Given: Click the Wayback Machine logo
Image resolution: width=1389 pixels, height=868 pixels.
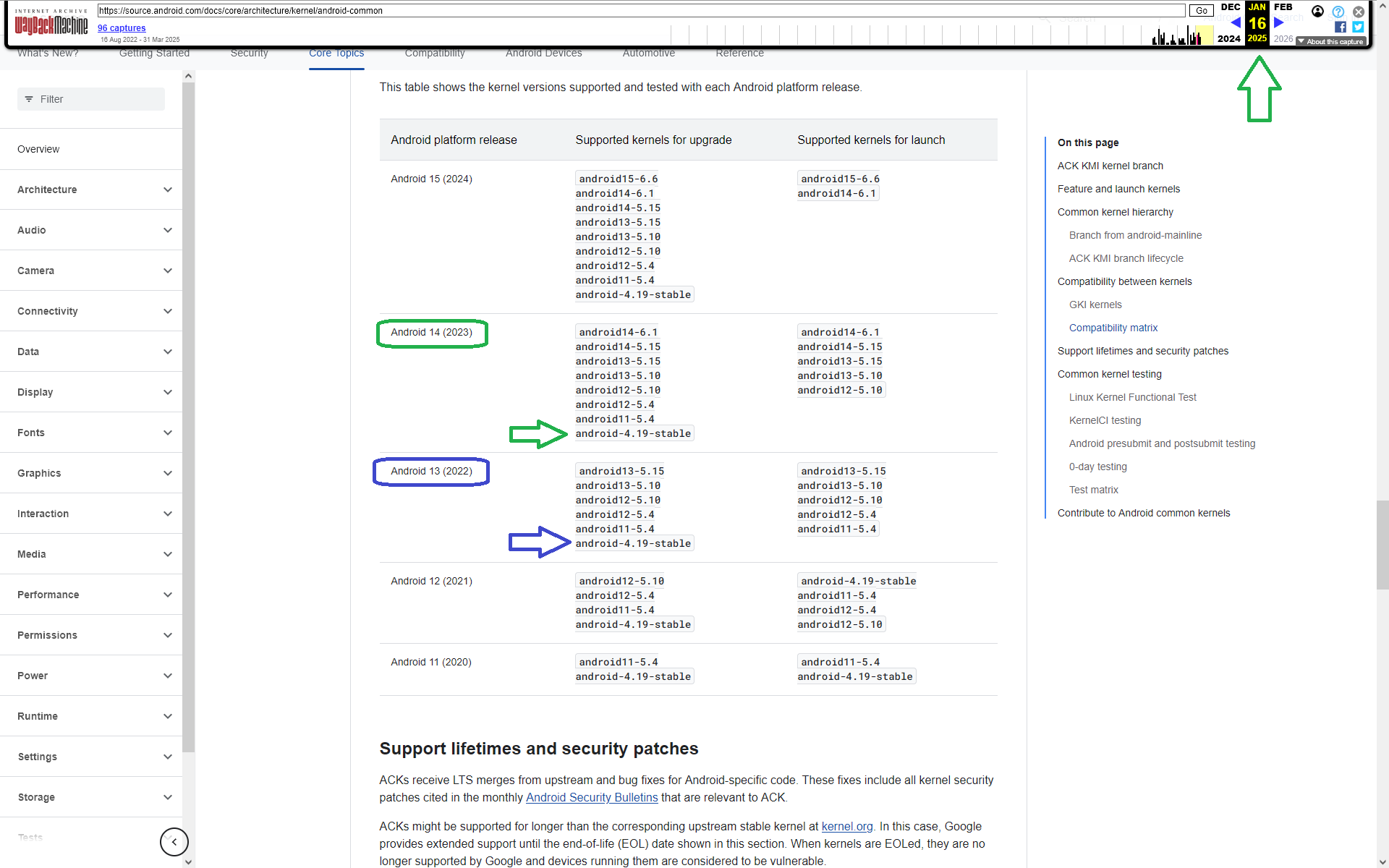Looking at the screenshot, I should pyautogui.click(x=51, y=25).
